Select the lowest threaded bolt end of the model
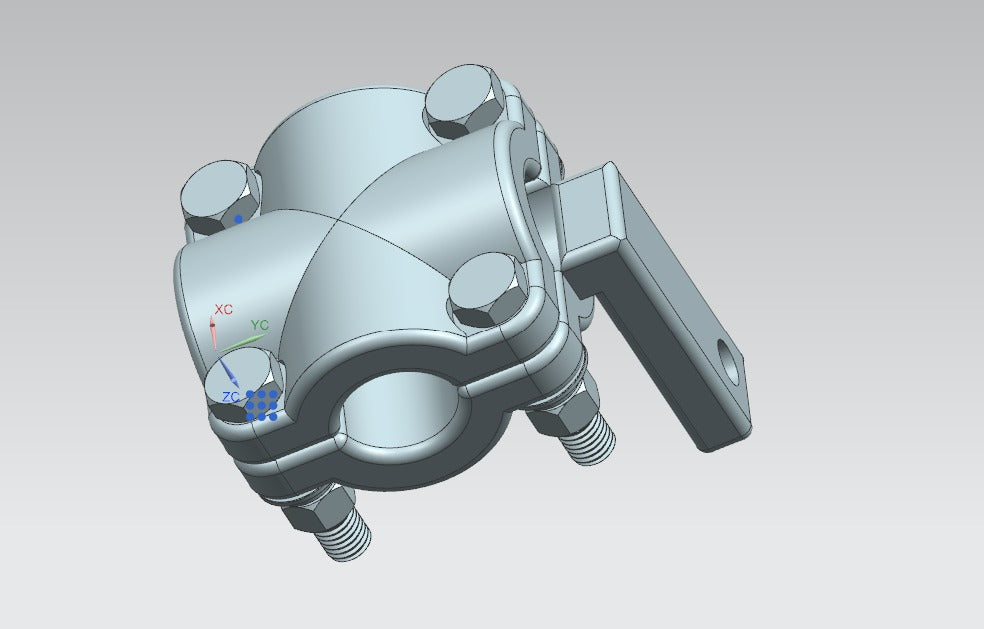Viewport: 984px width, 629px height. (x=343, y=534)
